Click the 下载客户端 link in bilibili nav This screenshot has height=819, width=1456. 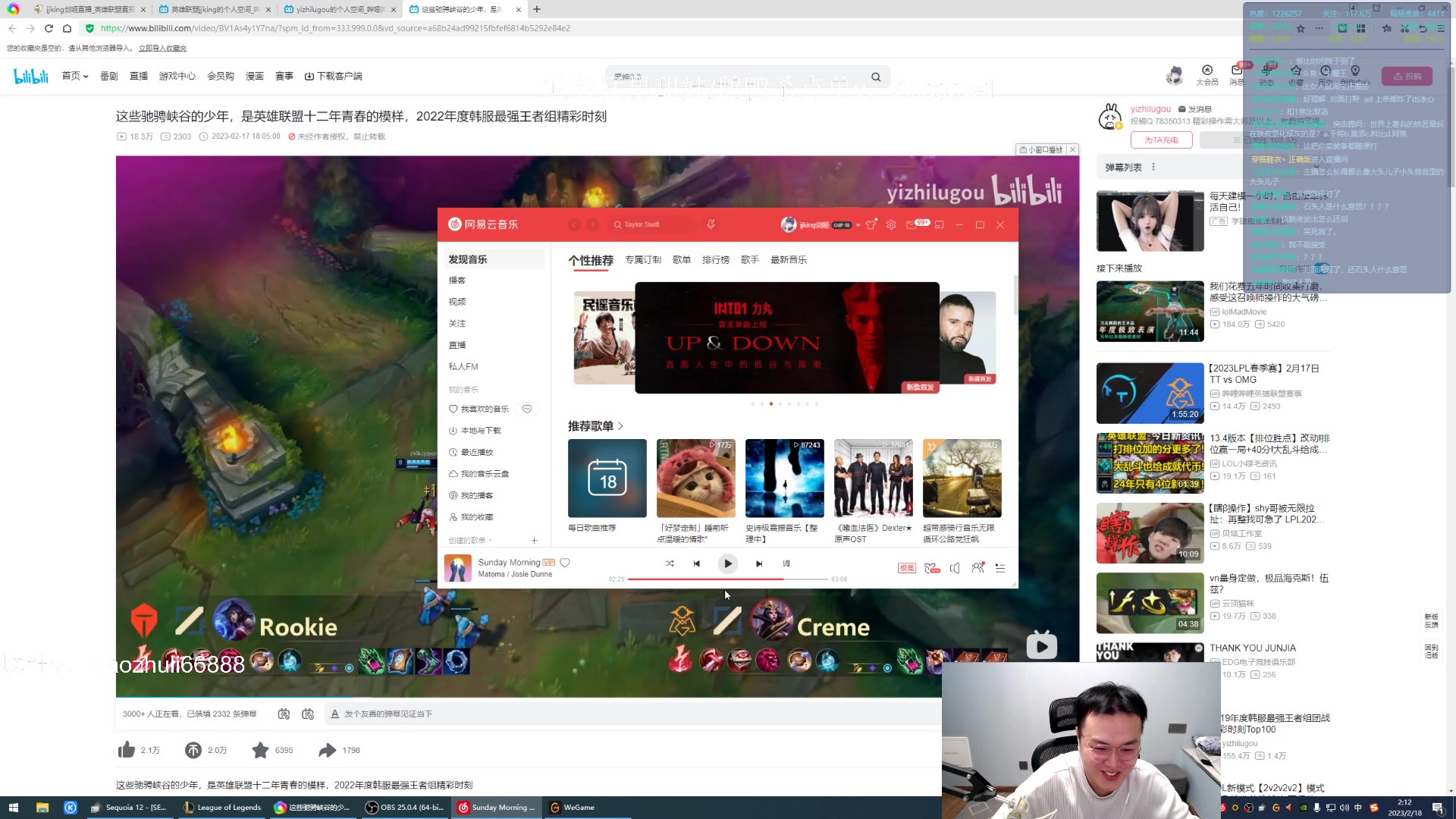pyautogui.click(x=334, y=77)
